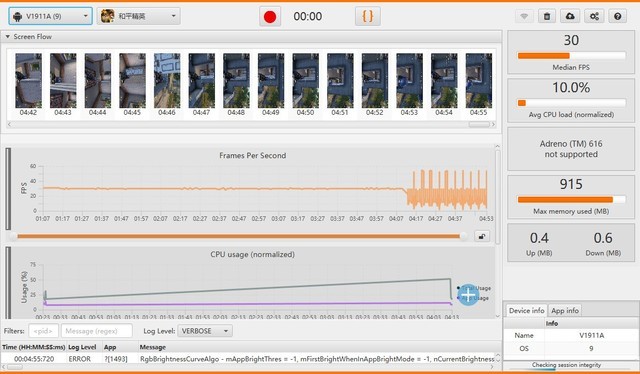Open the application selection dropdown

pyautogui.click(x=139, y=16)
